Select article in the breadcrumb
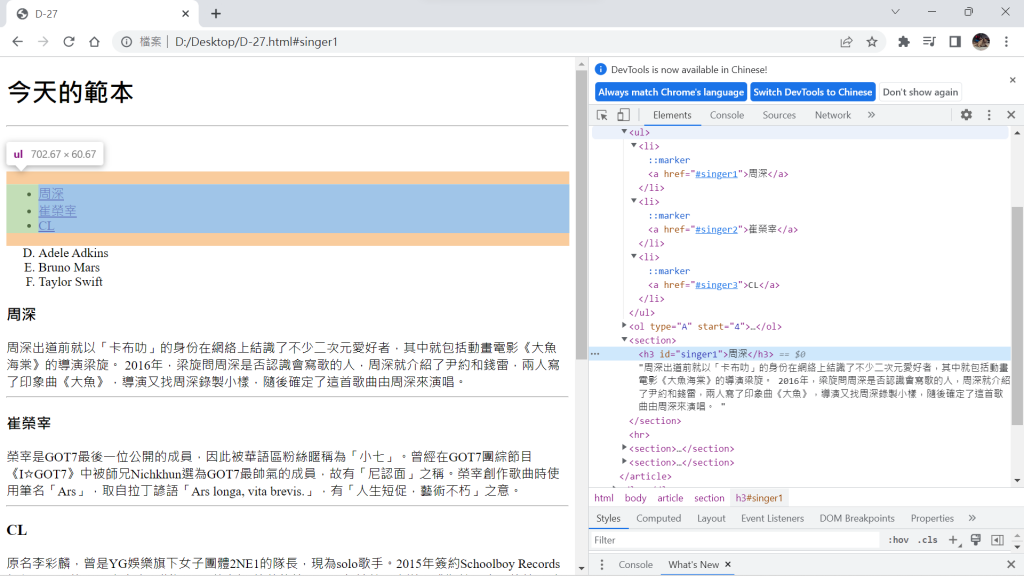The height and width of the screenshot is (576, 1024). click(670, 498)
